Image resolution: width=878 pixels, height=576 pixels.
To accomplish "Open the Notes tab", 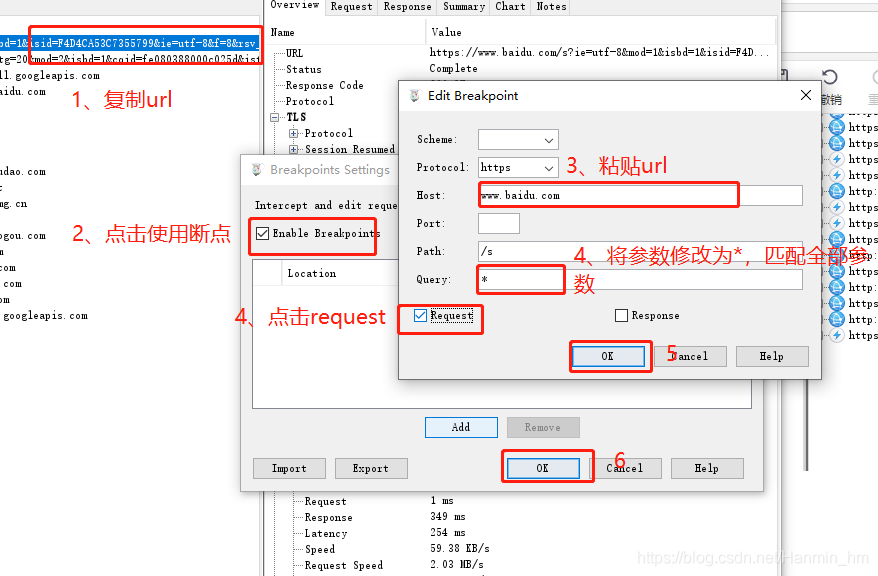I will click(551, 7).
